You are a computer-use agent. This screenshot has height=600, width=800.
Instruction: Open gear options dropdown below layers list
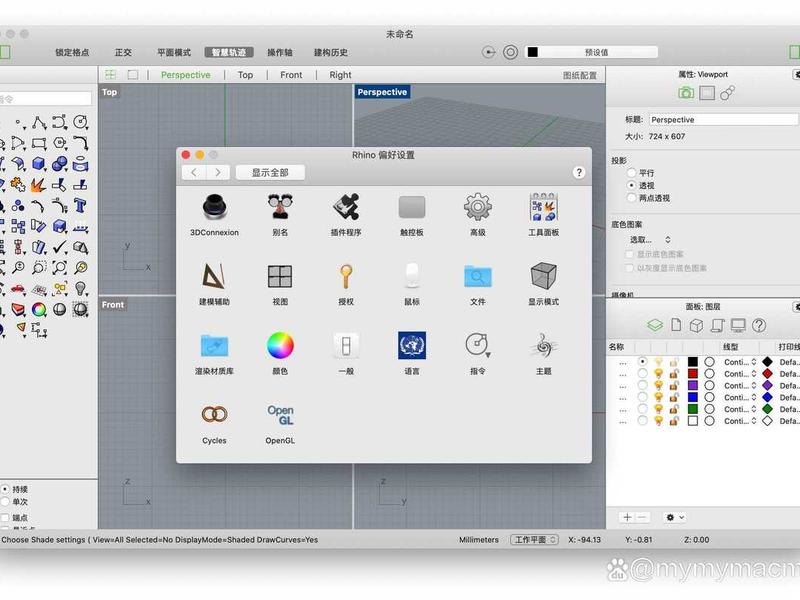coord(674,517)
